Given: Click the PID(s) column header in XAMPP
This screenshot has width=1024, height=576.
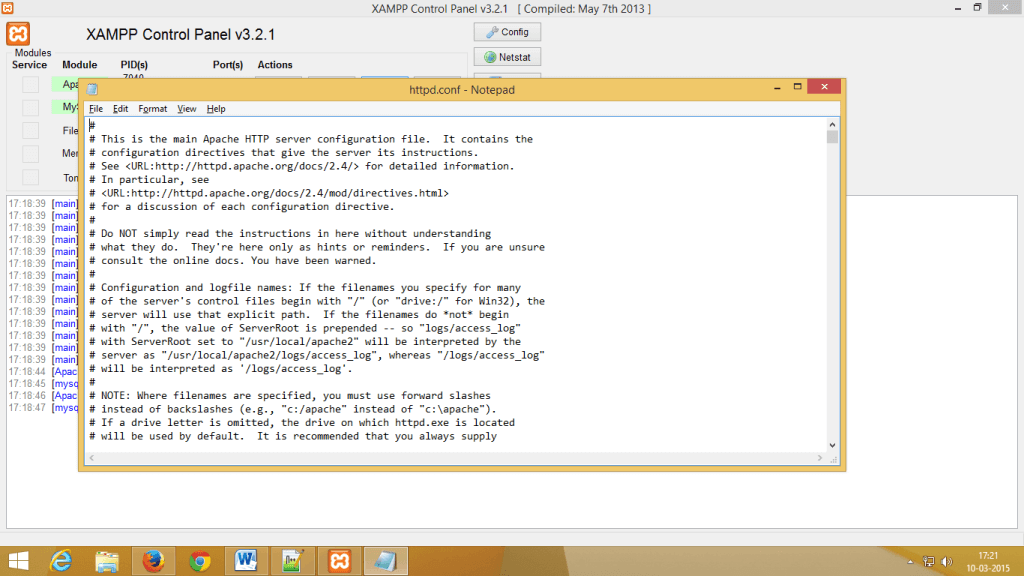Looking at the screenshot, I should [134, 65].
